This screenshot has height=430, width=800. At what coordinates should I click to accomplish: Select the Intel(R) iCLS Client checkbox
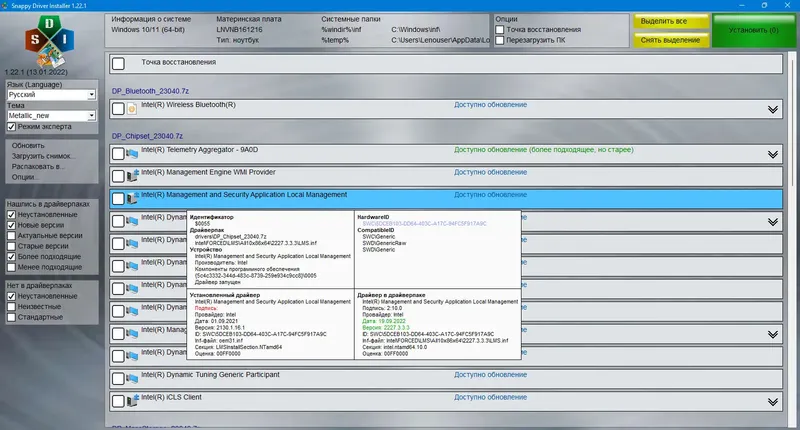tap(118, 401)
